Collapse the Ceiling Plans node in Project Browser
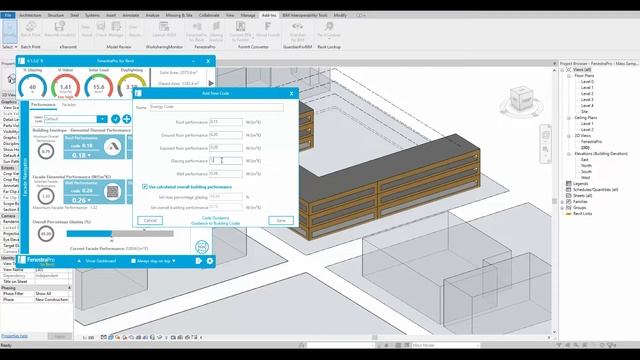Viewport: 640px width, 360px height. click(568, 118)
